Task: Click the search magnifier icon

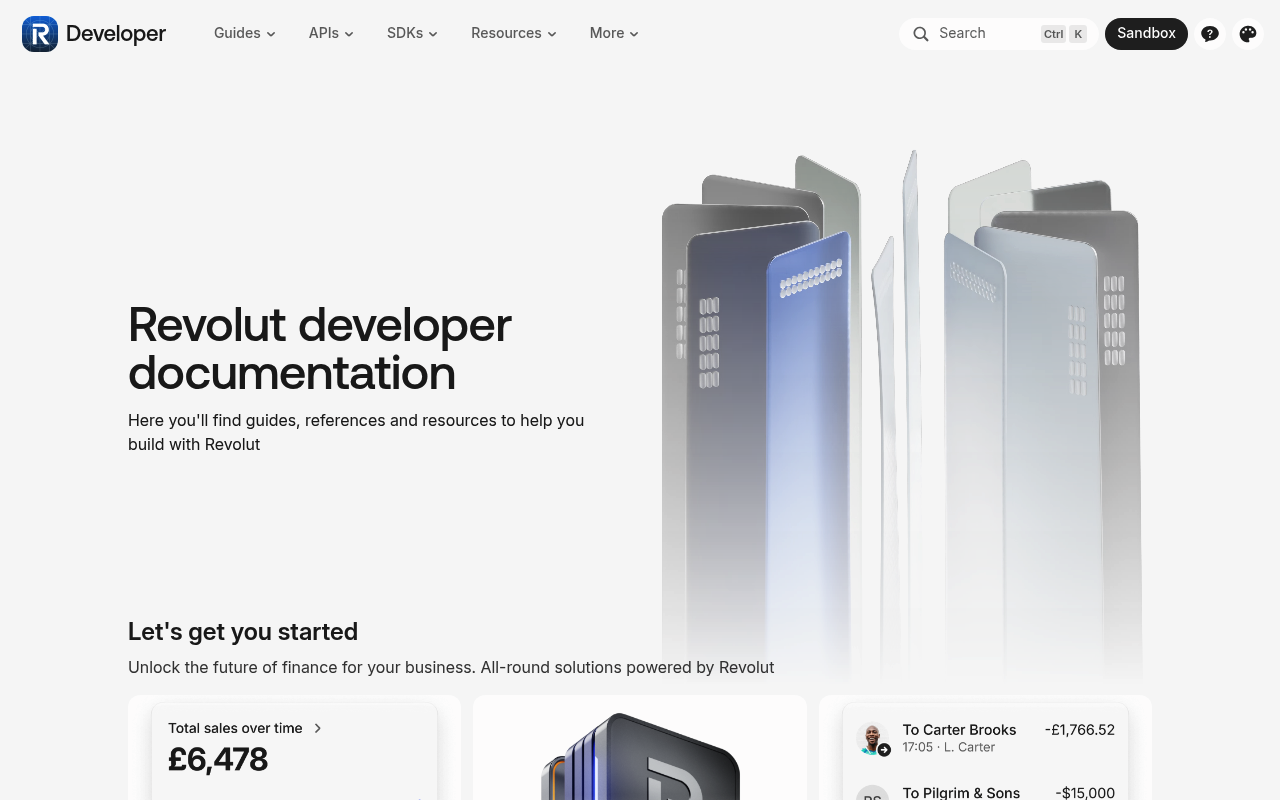Action: 920,34
